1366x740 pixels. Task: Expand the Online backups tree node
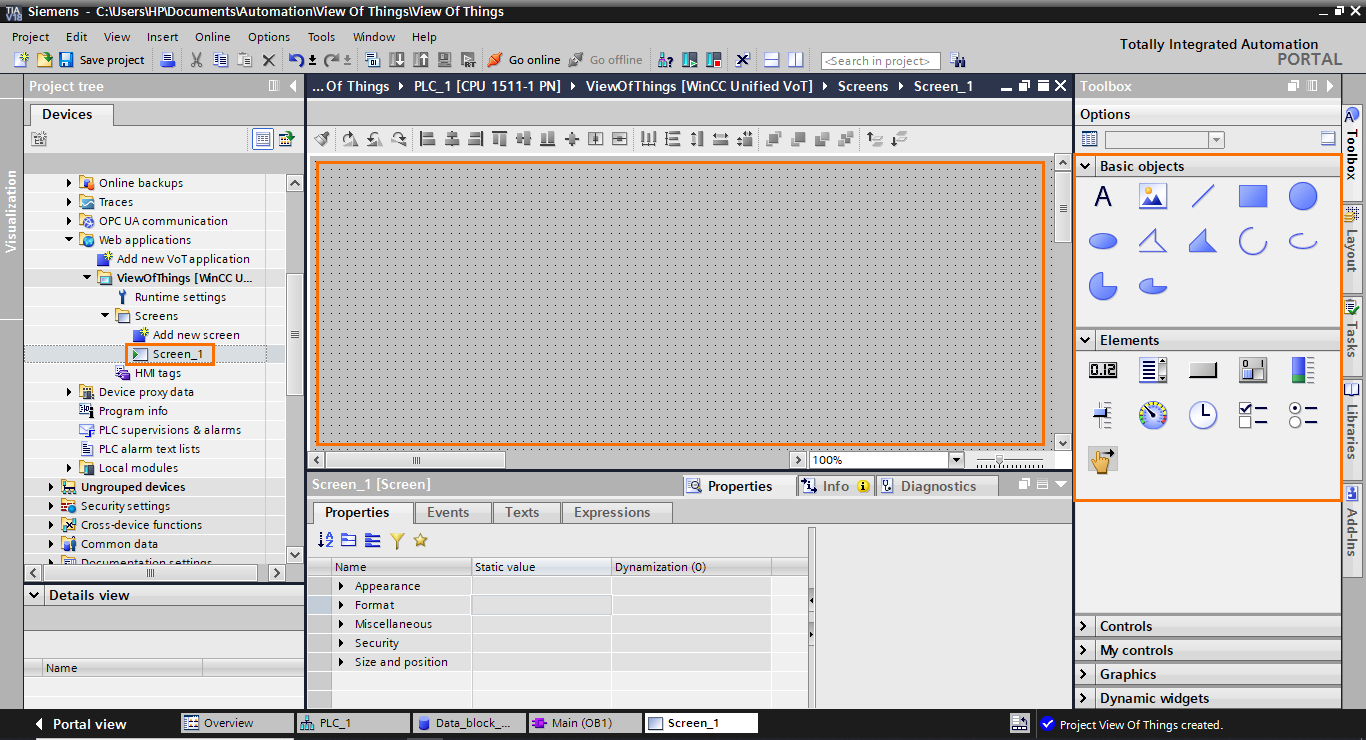(69, 183)
